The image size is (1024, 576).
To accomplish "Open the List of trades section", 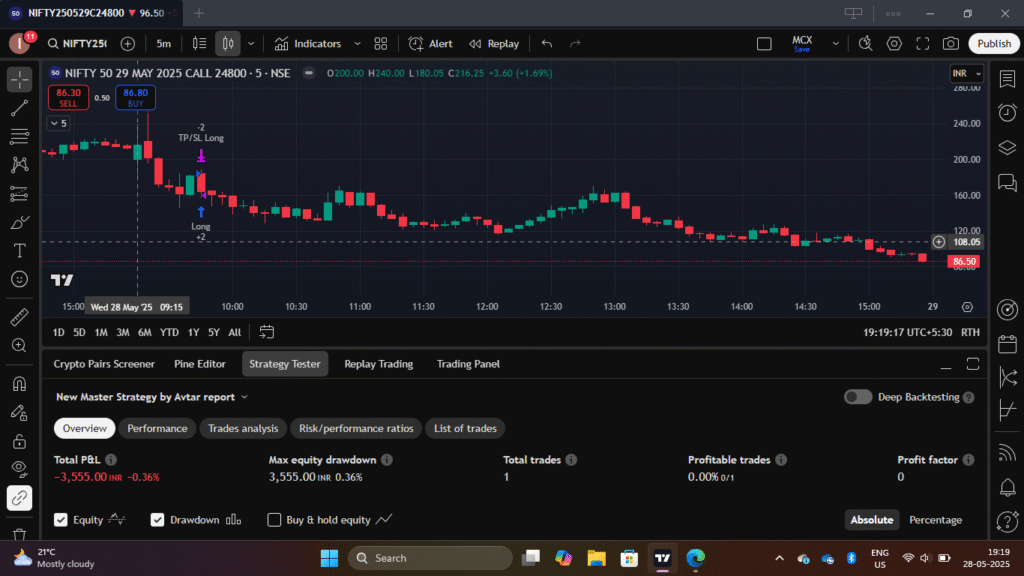I will coord(466,428).
